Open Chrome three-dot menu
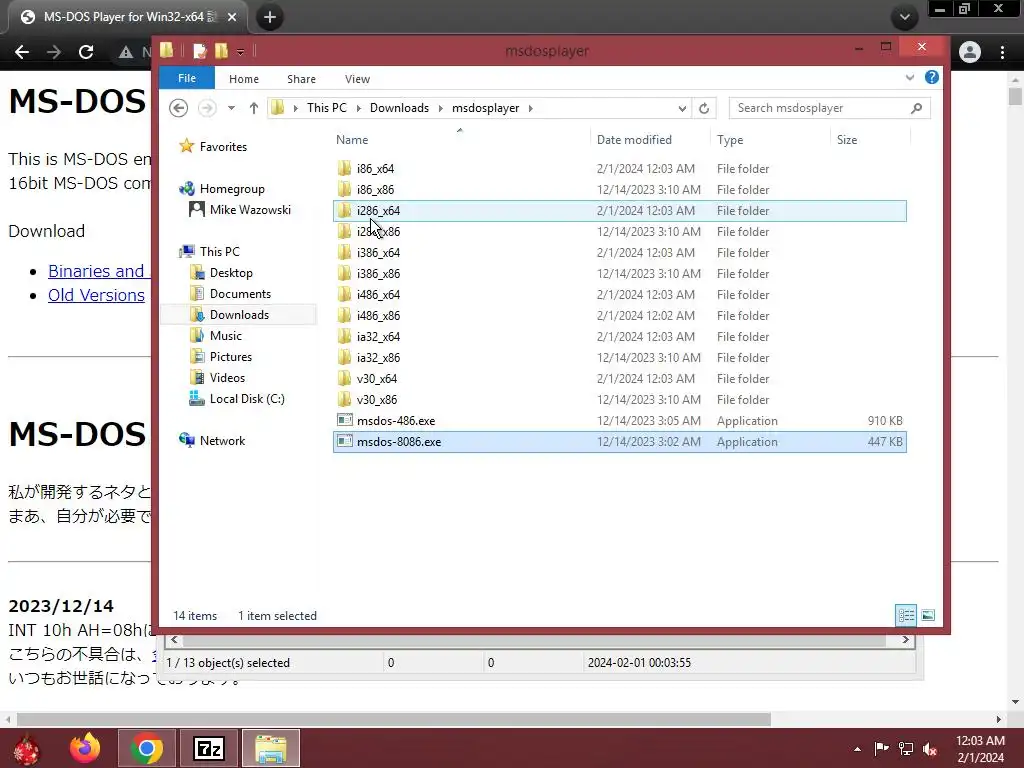 pyautogui.click(x=1002, y=52)
